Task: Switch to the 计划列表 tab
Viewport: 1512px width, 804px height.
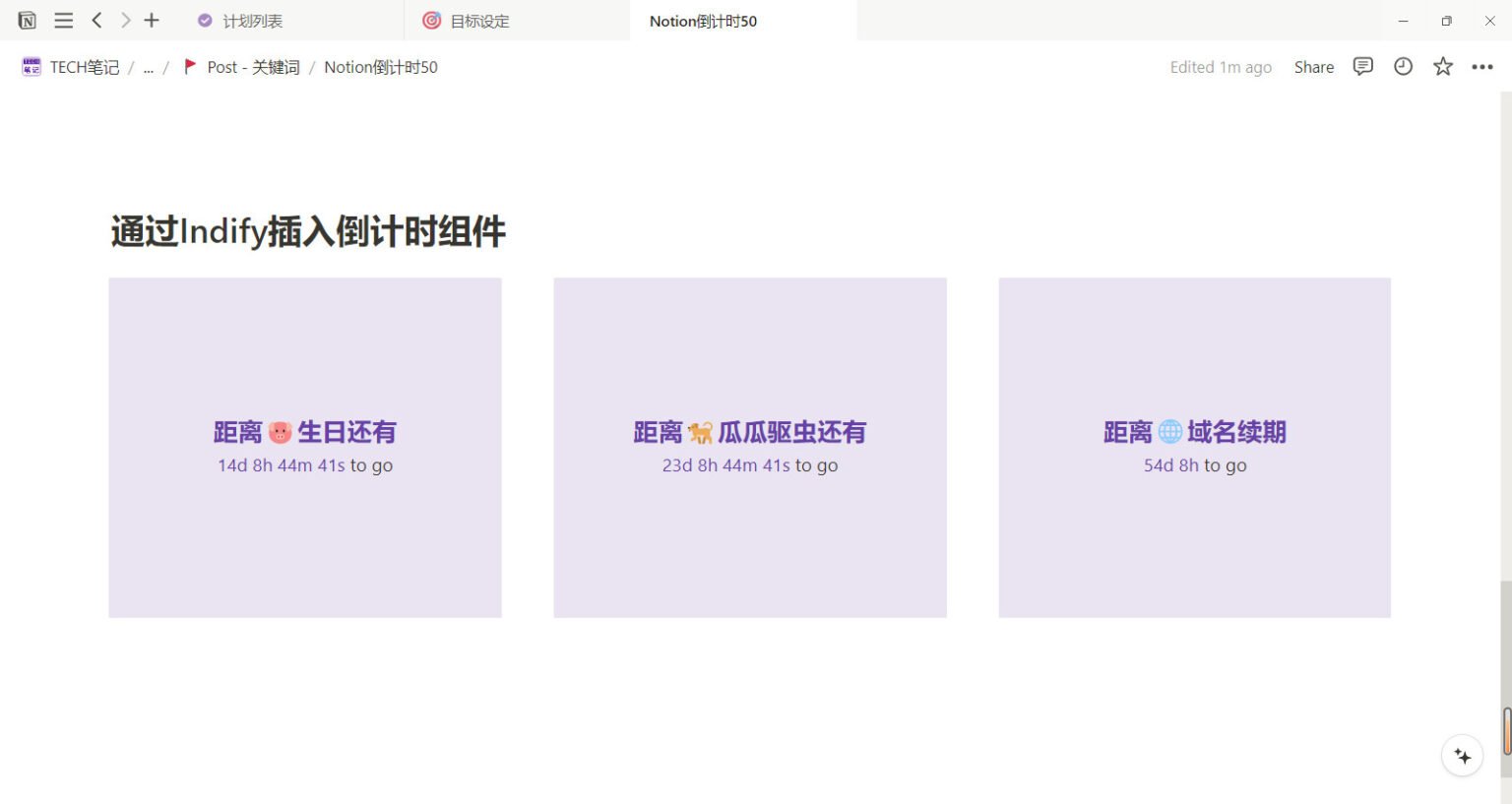Action: coord(252,21)
